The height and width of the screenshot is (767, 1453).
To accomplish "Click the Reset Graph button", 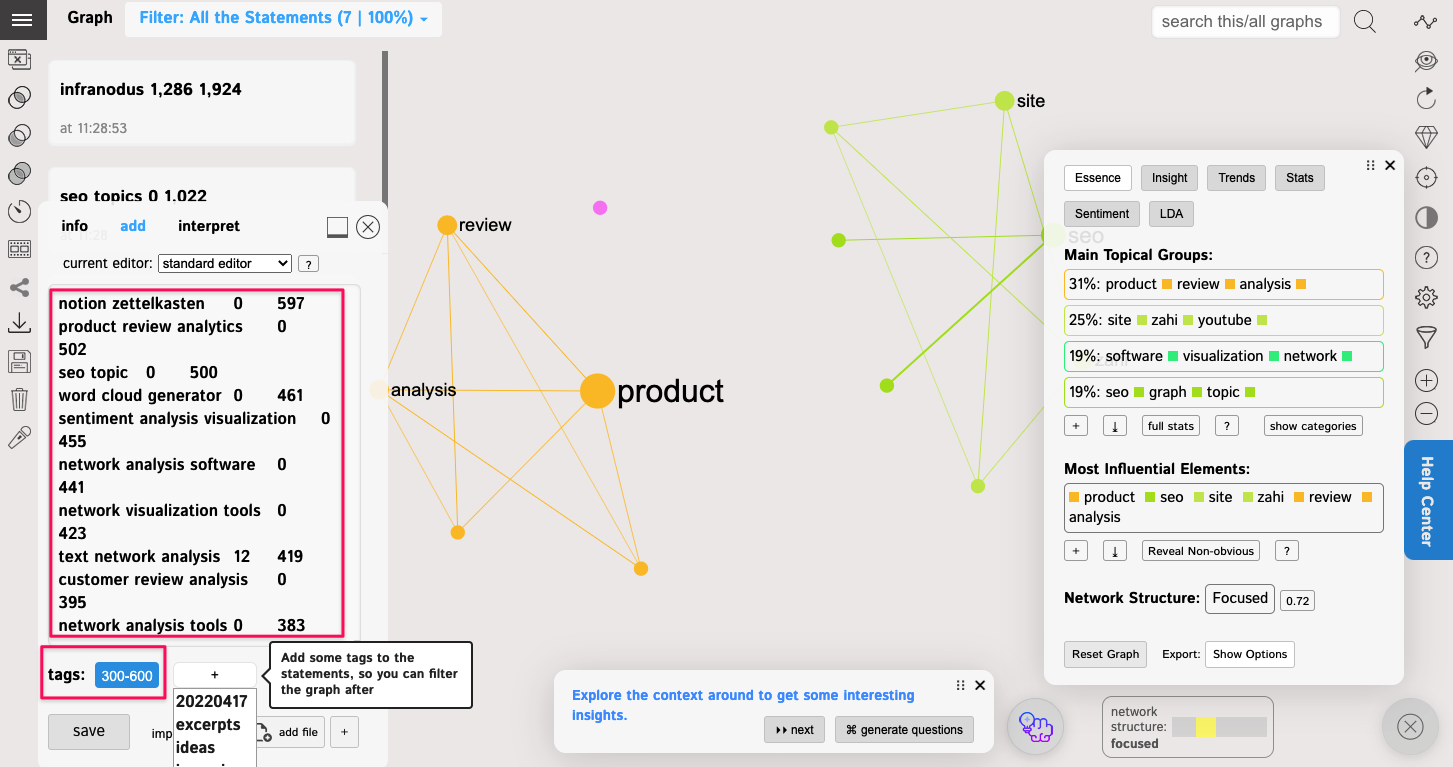I will point(1105,654).
